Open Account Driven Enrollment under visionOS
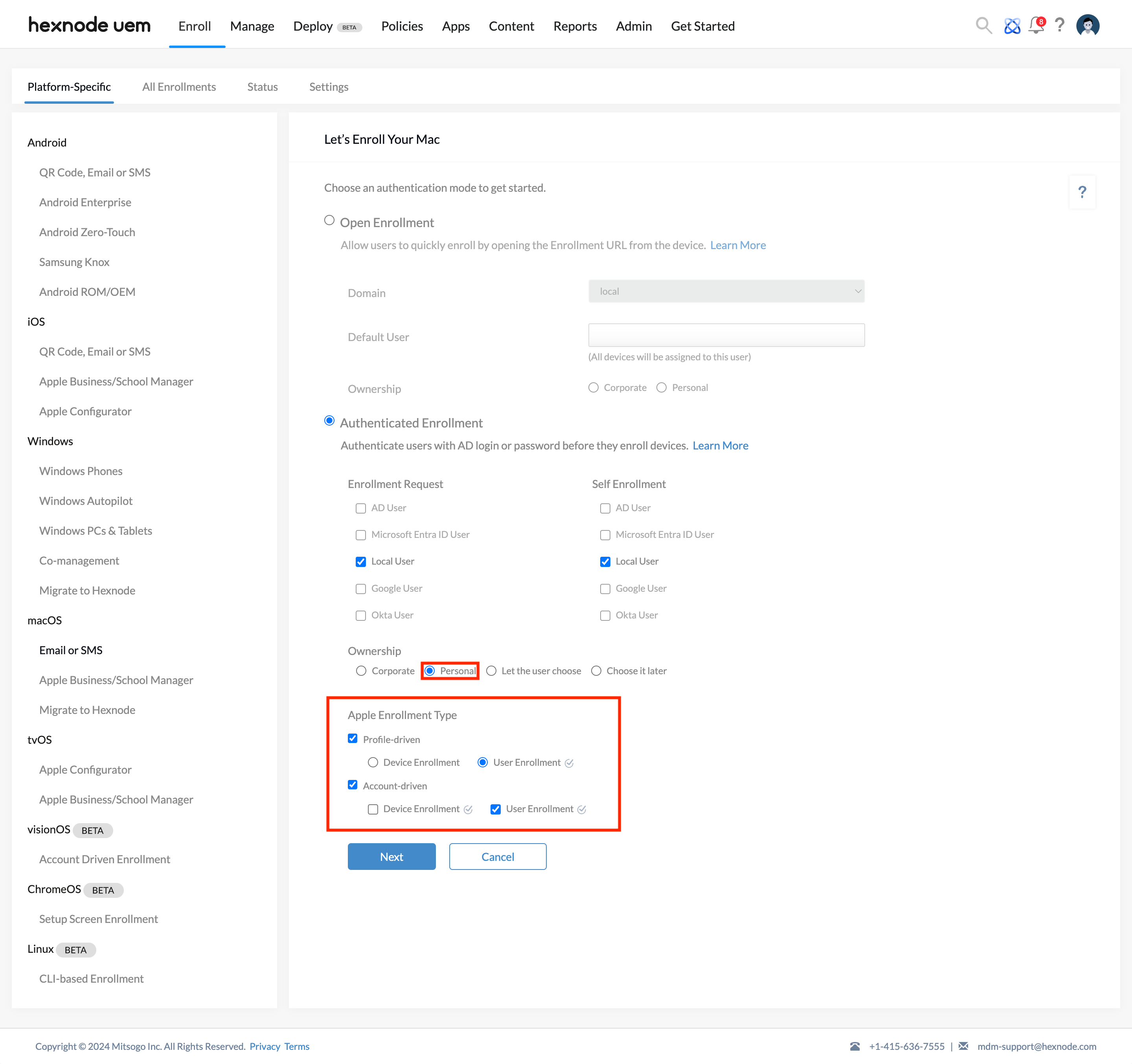Image resolution: width=1132 pixels, height=1064 pixels. (105, 860)
